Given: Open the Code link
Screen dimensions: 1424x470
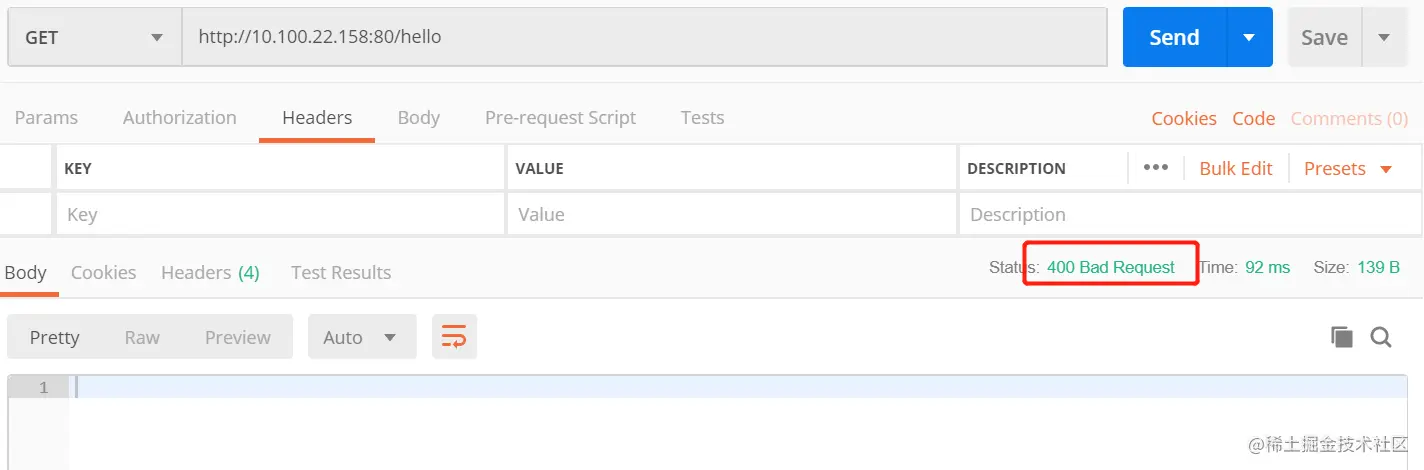Looking at the screenshot, I should point(1253,119).
